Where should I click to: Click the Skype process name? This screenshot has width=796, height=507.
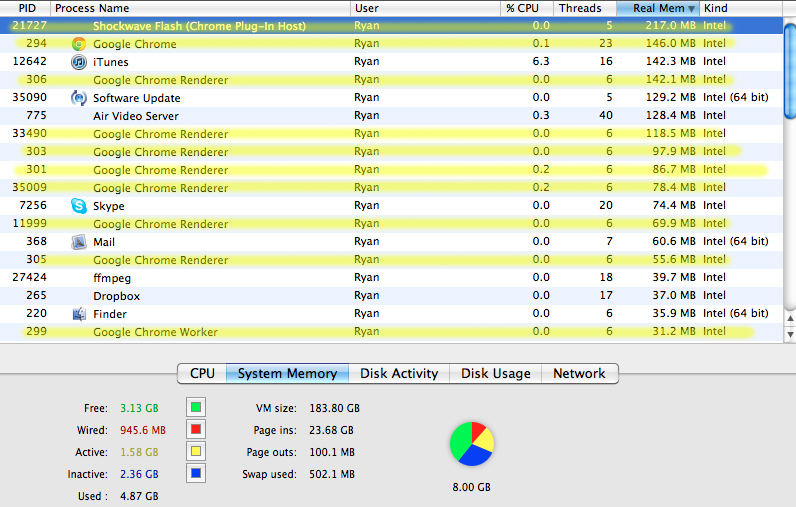pos(109,206)
